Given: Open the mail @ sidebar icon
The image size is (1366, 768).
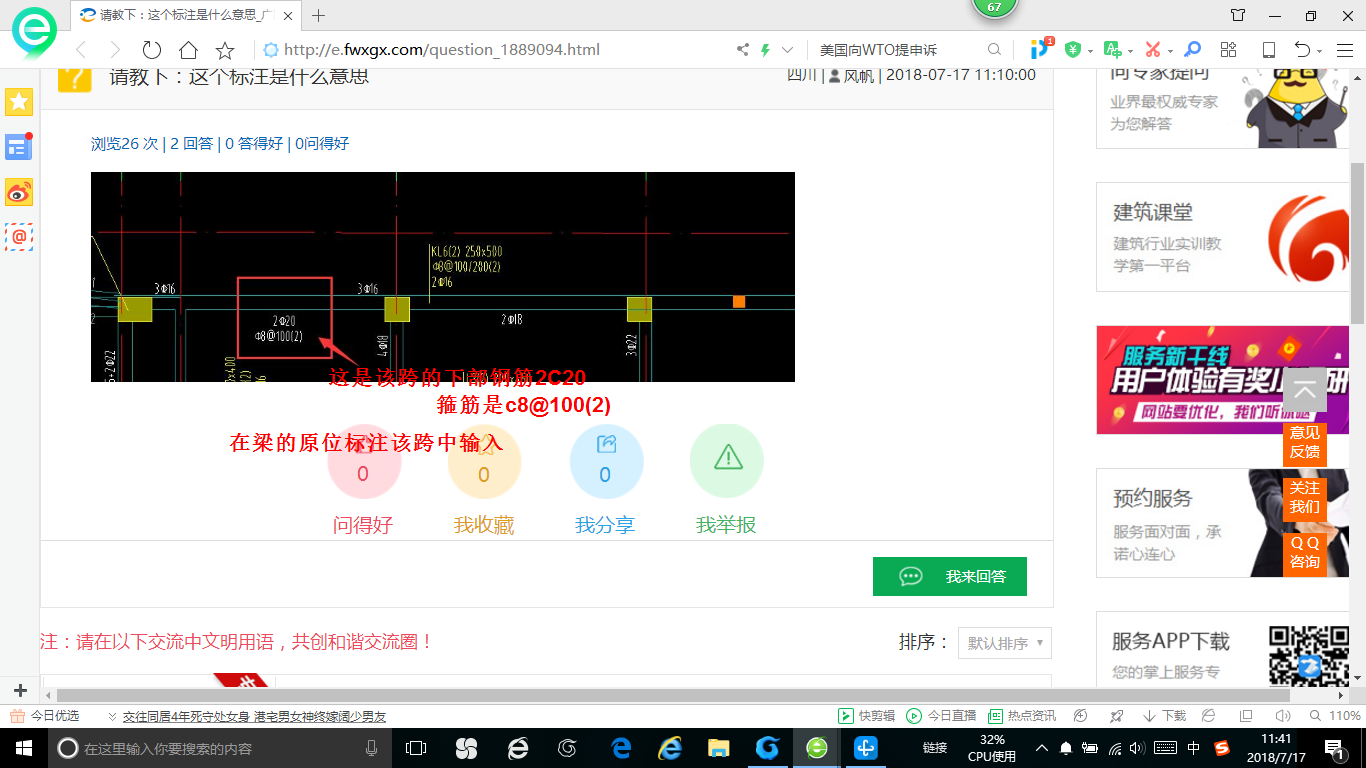Looking at the screenshot, I should 19,237.
